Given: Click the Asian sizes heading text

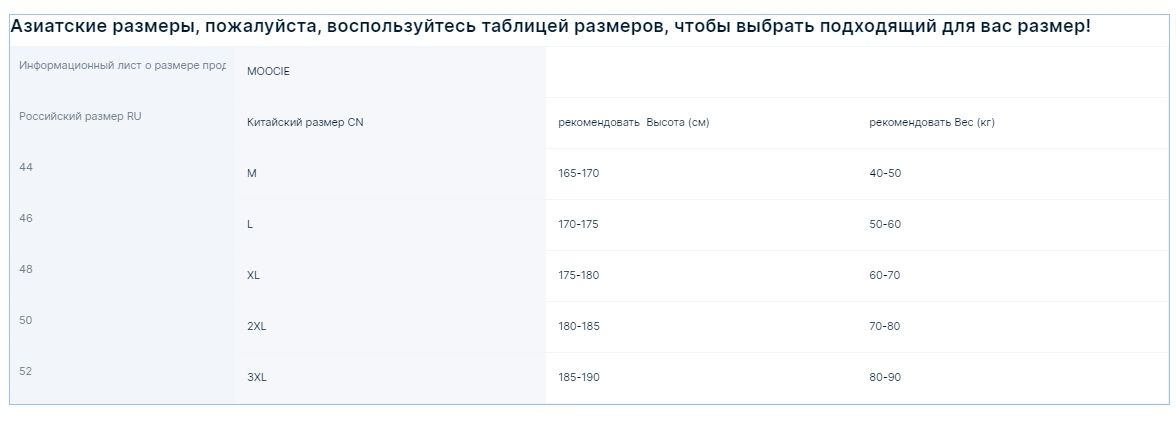Looking at the screenshot, I should pyautogui.click(x=550, y=27).
